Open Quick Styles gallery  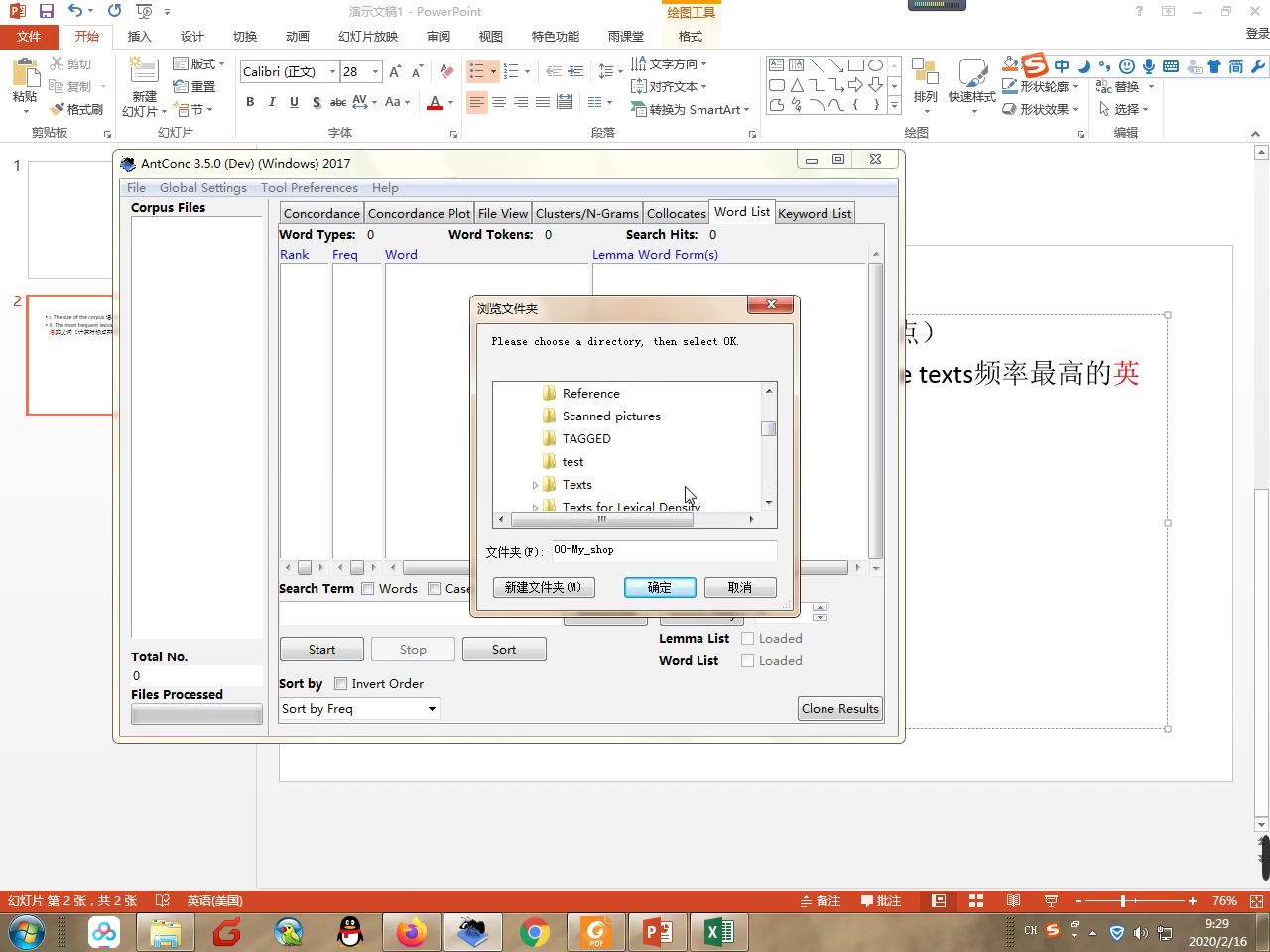pyautogui.click(x=971, y=84)
